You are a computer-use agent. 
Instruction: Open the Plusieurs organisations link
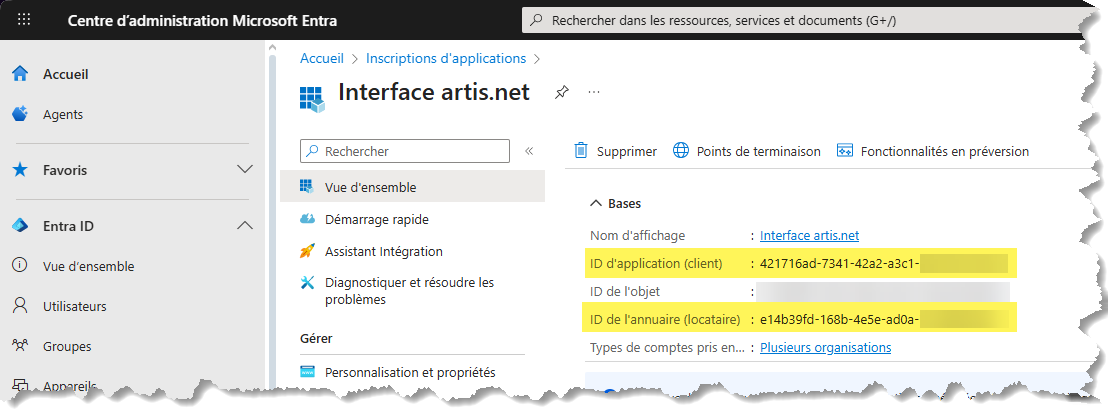pos(825,347)
